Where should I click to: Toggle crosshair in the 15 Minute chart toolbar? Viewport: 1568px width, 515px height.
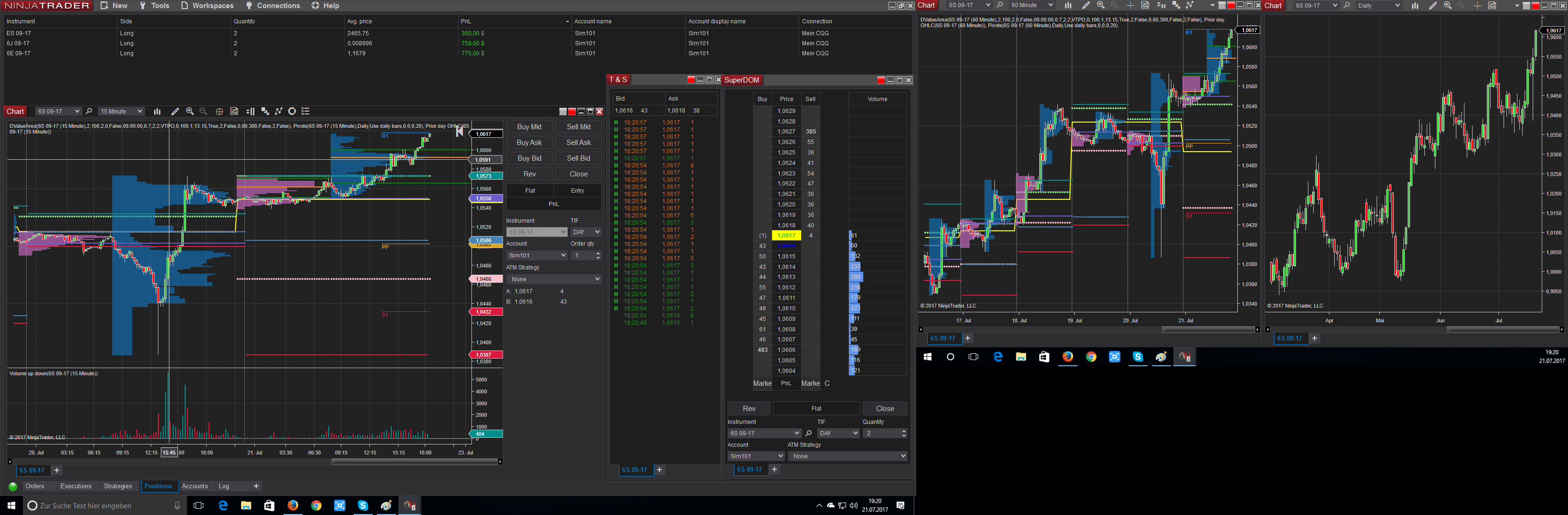pos(219,111)
